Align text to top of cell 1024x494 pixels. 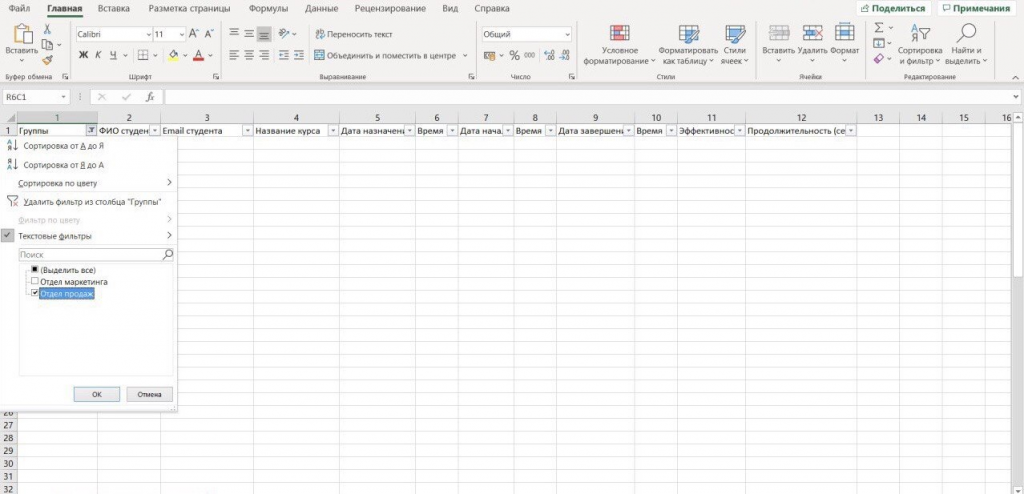point(234,33)
